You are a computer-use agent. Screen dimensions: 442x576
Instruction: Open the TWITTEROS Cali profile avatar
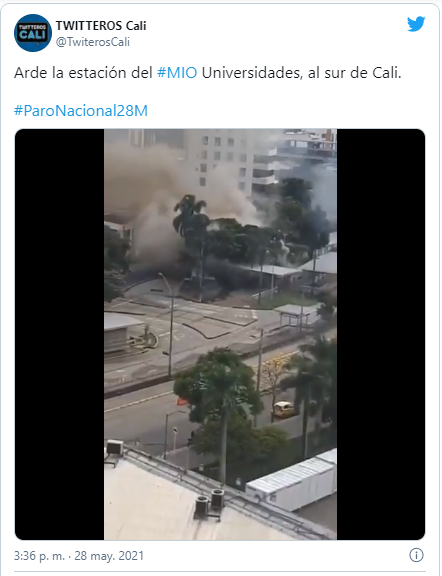pyautogui.click(x=33, y=33)
